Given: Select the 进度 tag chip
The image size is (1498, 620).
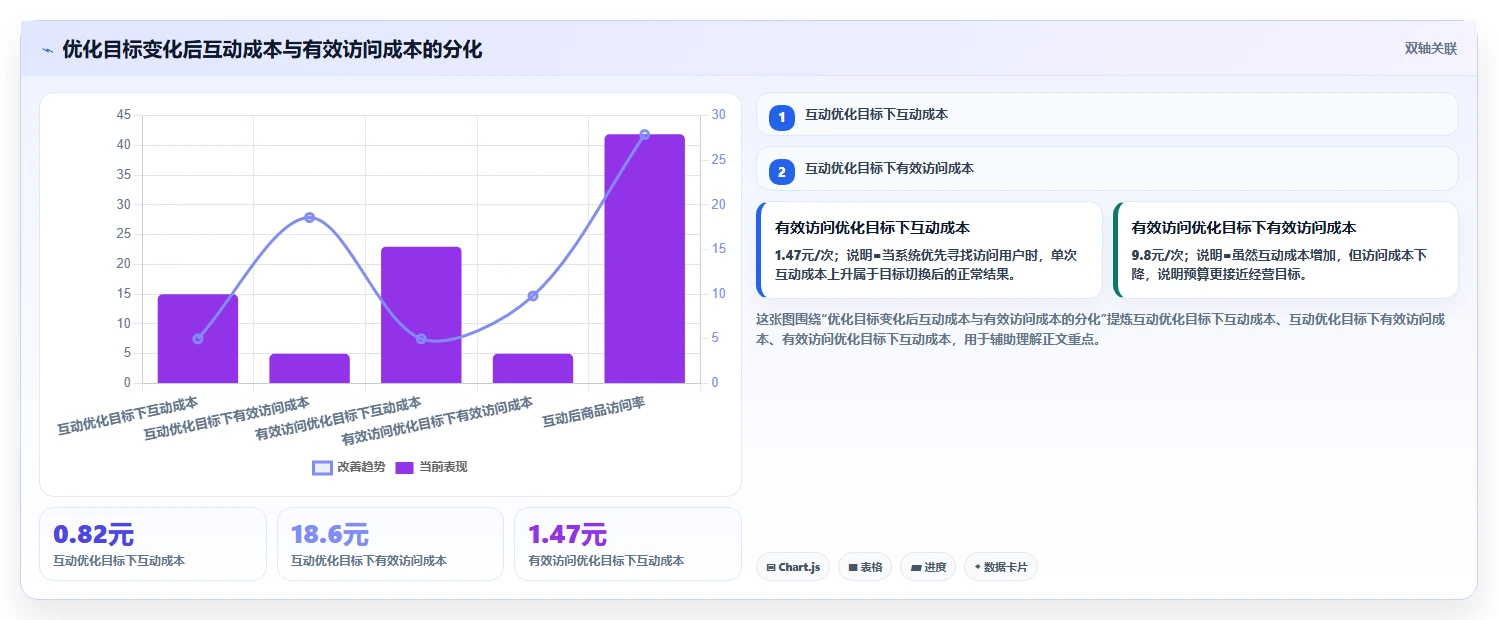Looking at the screenshot, I should tap(928, 567).
